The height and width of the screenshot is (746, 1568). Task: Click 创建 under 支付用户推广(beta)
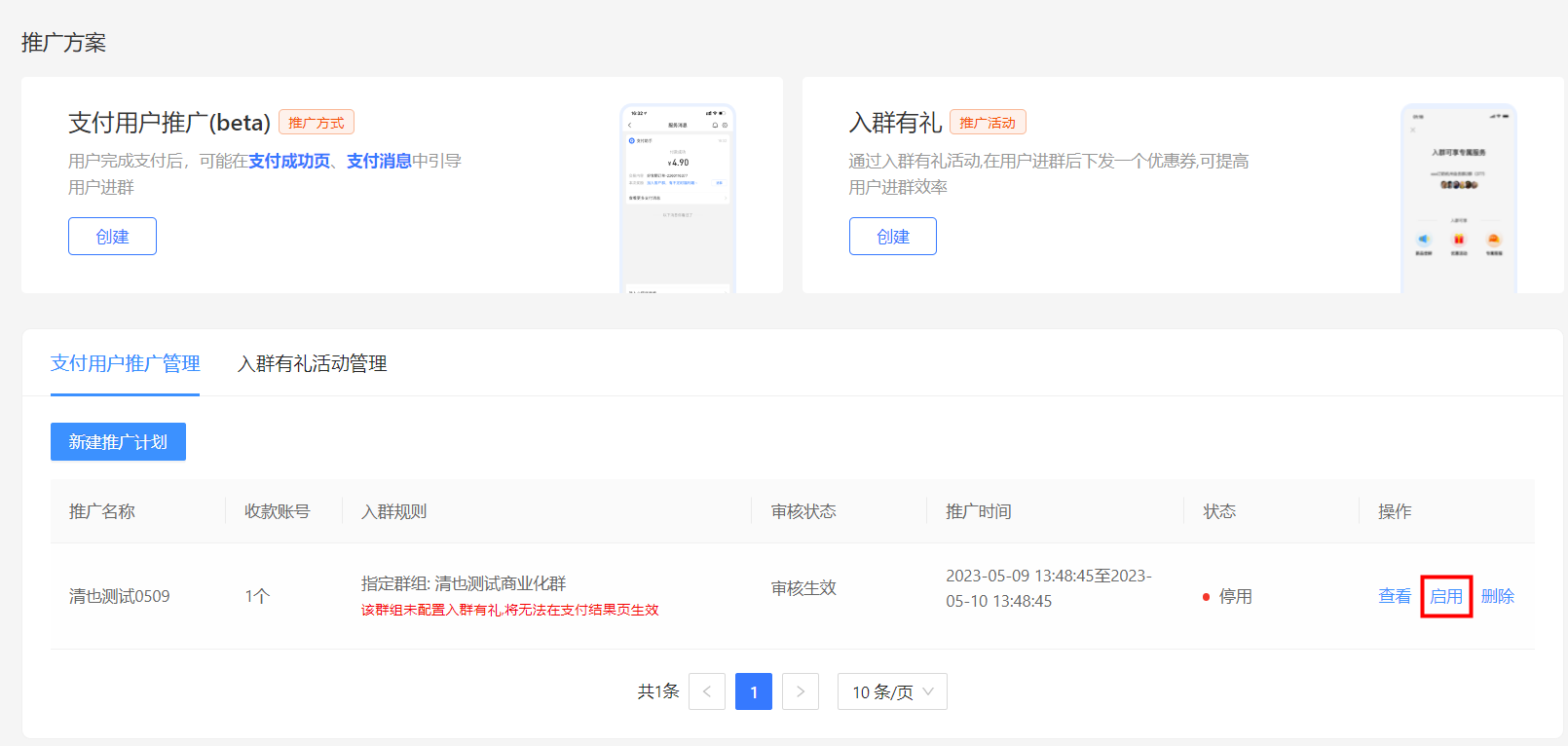click(112, 237)
